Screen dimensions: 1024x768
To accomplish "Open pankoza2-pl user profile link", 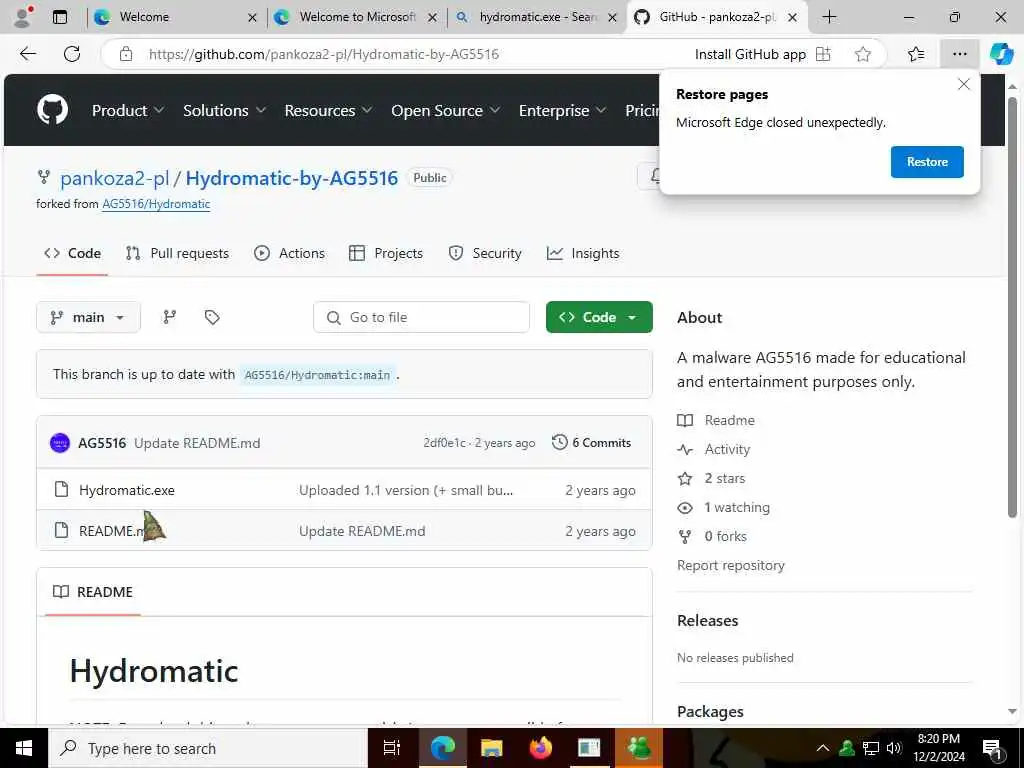I will click(114, 178).
